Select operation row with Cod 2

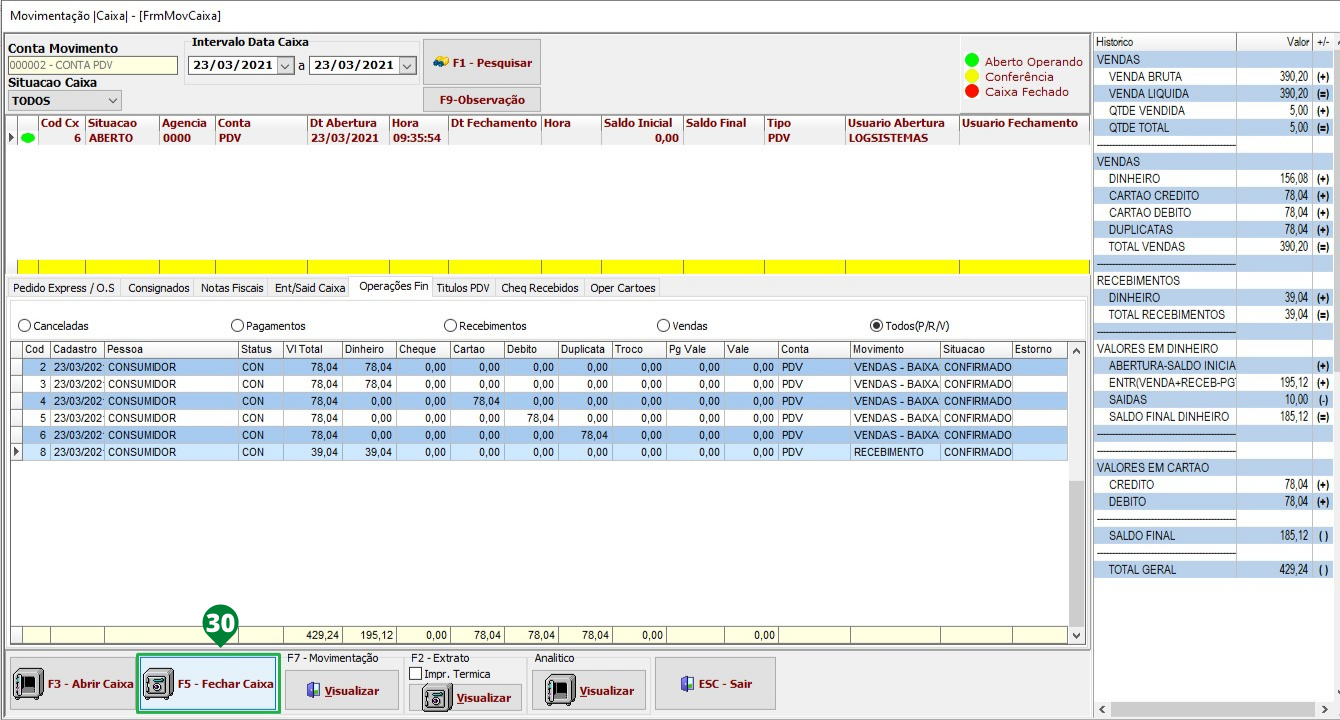click(x=540, y=367)
